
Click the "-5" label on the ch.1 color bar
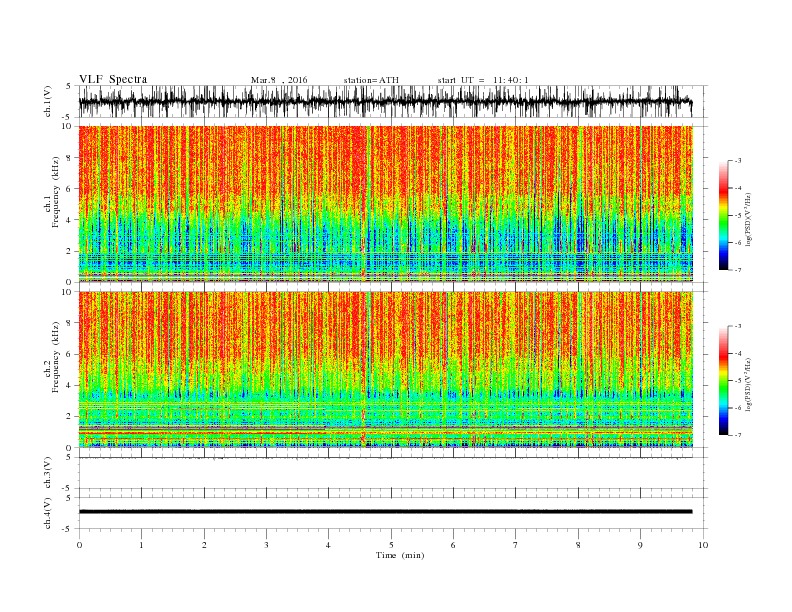point(737,216)
